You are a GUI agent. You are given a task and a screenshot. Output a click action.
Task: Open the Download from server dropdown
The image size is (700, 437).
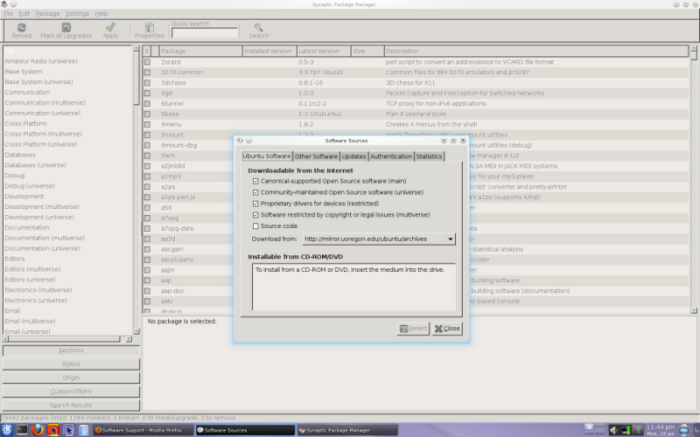[379, 239]
